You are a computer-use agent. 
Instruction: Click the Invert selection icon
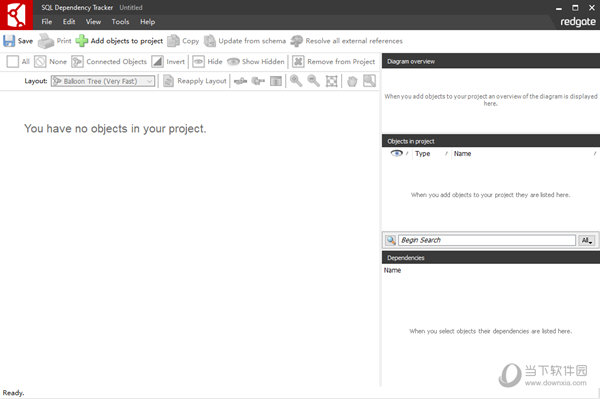157,62
